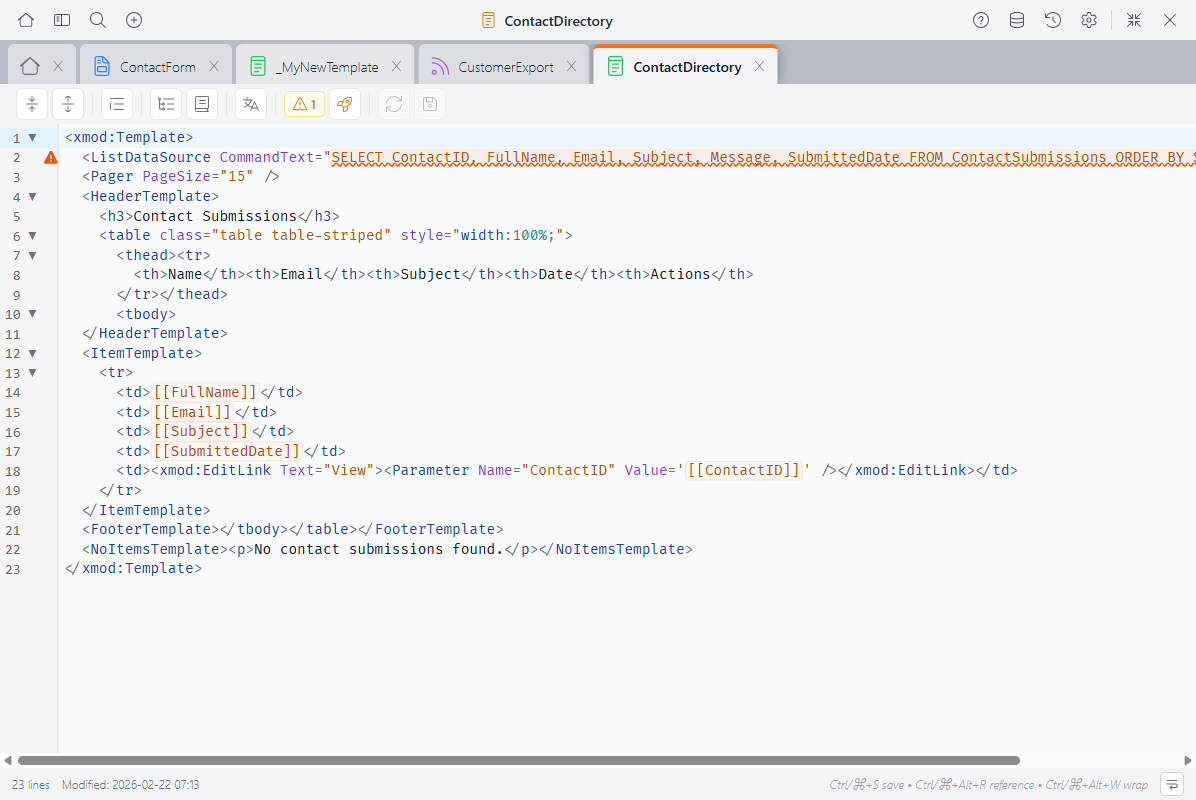Close the ContactDirectory tab

click(x=759, y=66)
